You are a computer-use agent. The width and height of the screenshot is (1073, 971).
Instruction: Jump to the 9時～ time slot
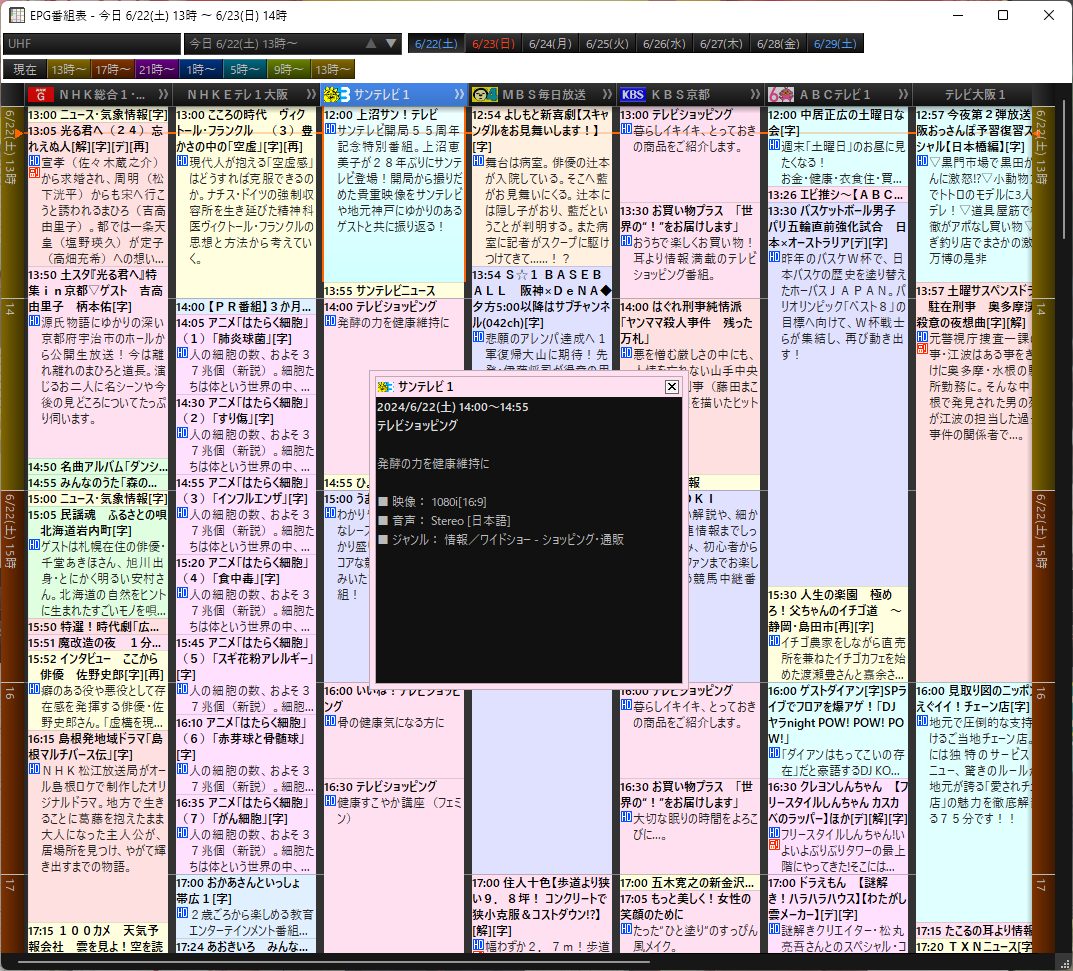(x=289, y=69)
